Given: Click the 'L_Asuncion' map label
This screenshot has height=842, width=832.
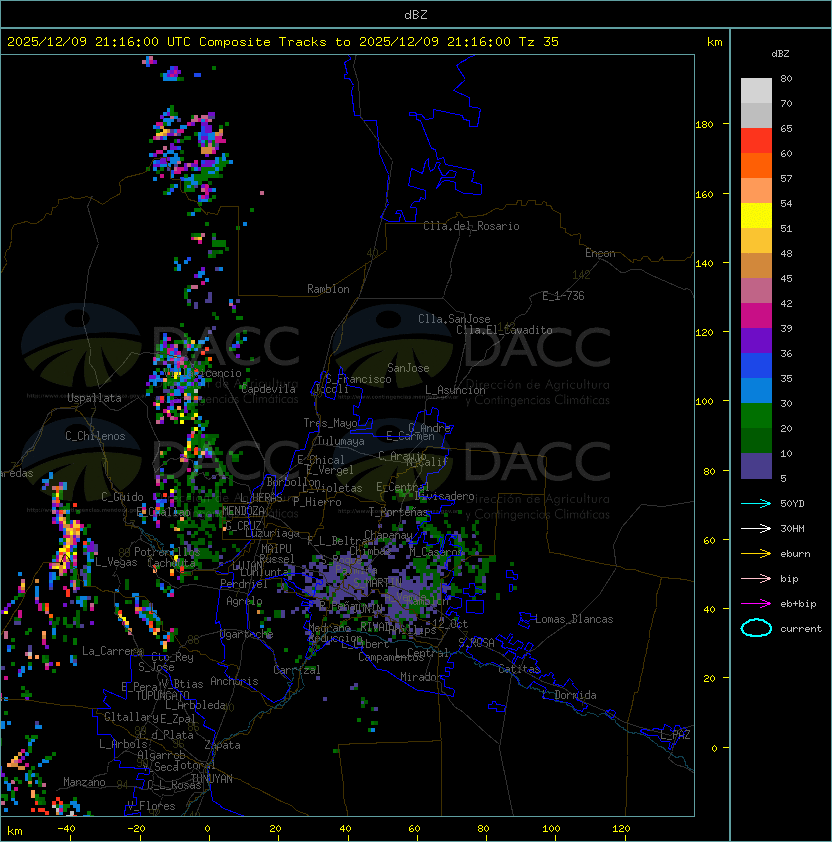Looking at the screenshot, I should [x=455, y=390].
